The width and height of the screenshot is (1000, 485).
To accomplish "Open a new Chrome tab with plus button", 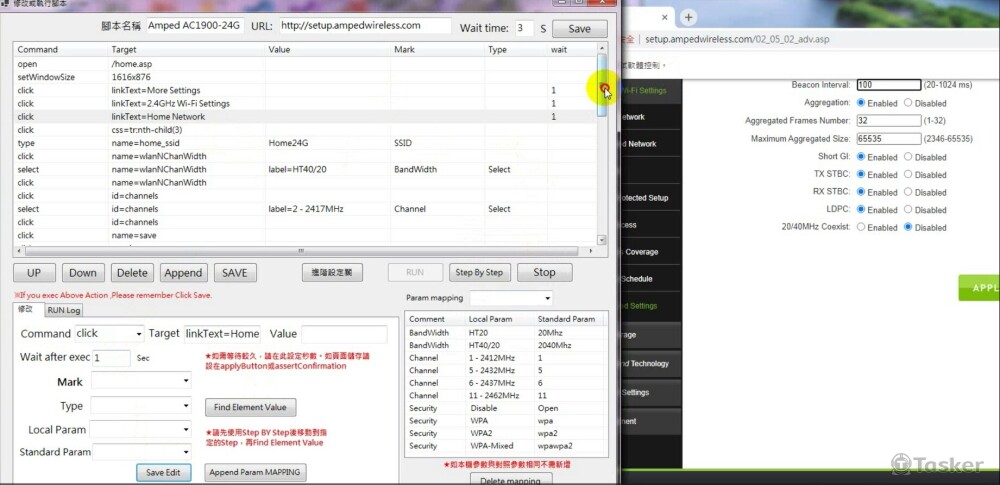I will pyautogui.click(x=688, y=17).
